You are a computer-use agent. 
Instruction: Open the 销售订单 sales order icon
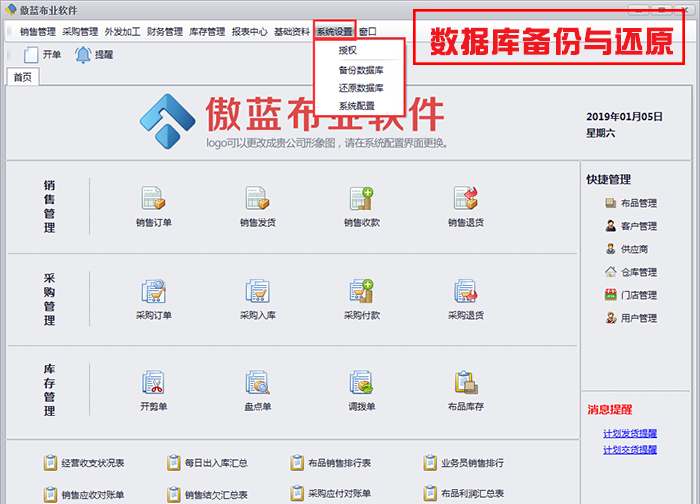(x=153, y=199)
